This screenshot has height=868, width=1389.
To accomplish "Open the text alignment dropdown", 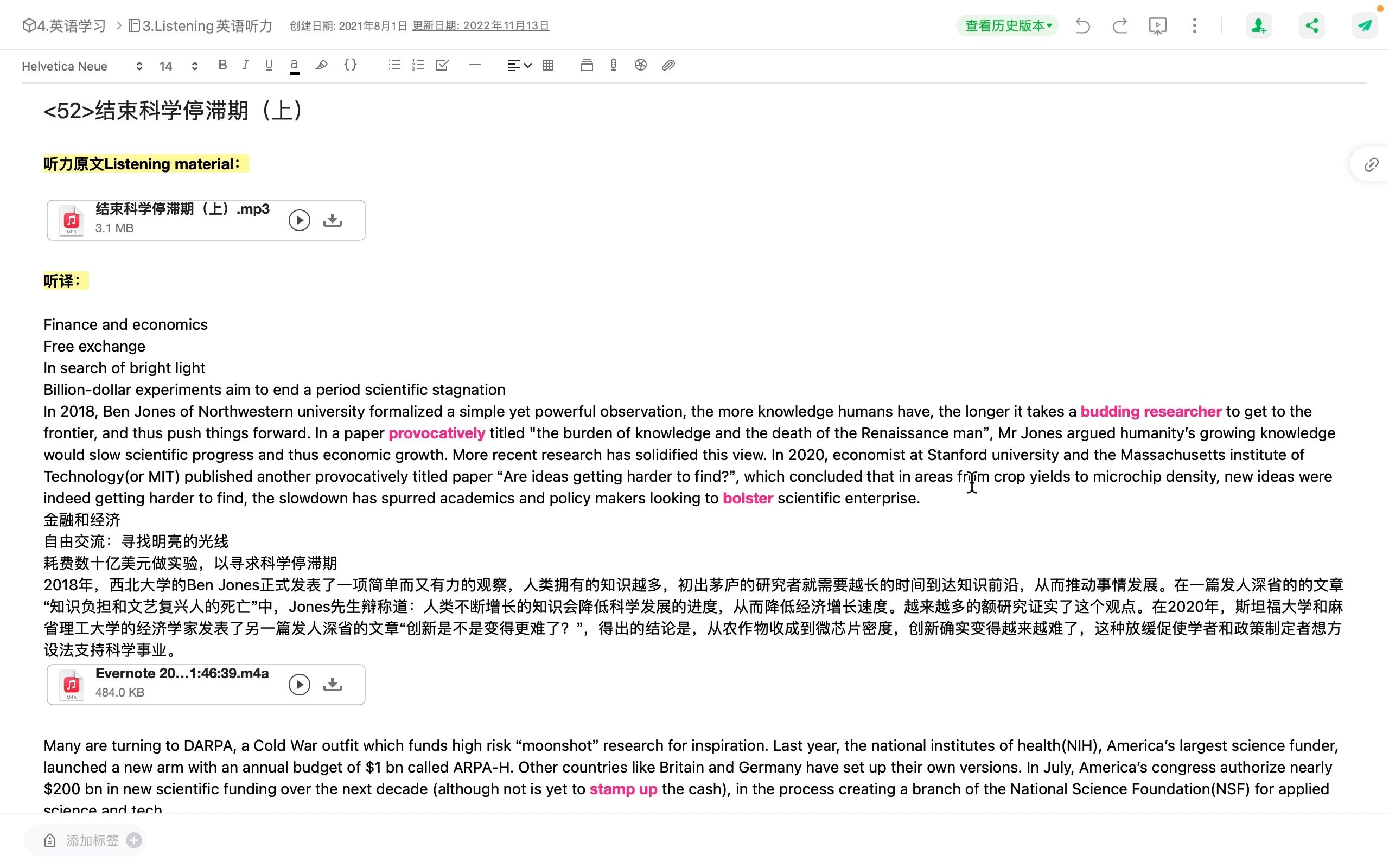I will tap(517, 66).
